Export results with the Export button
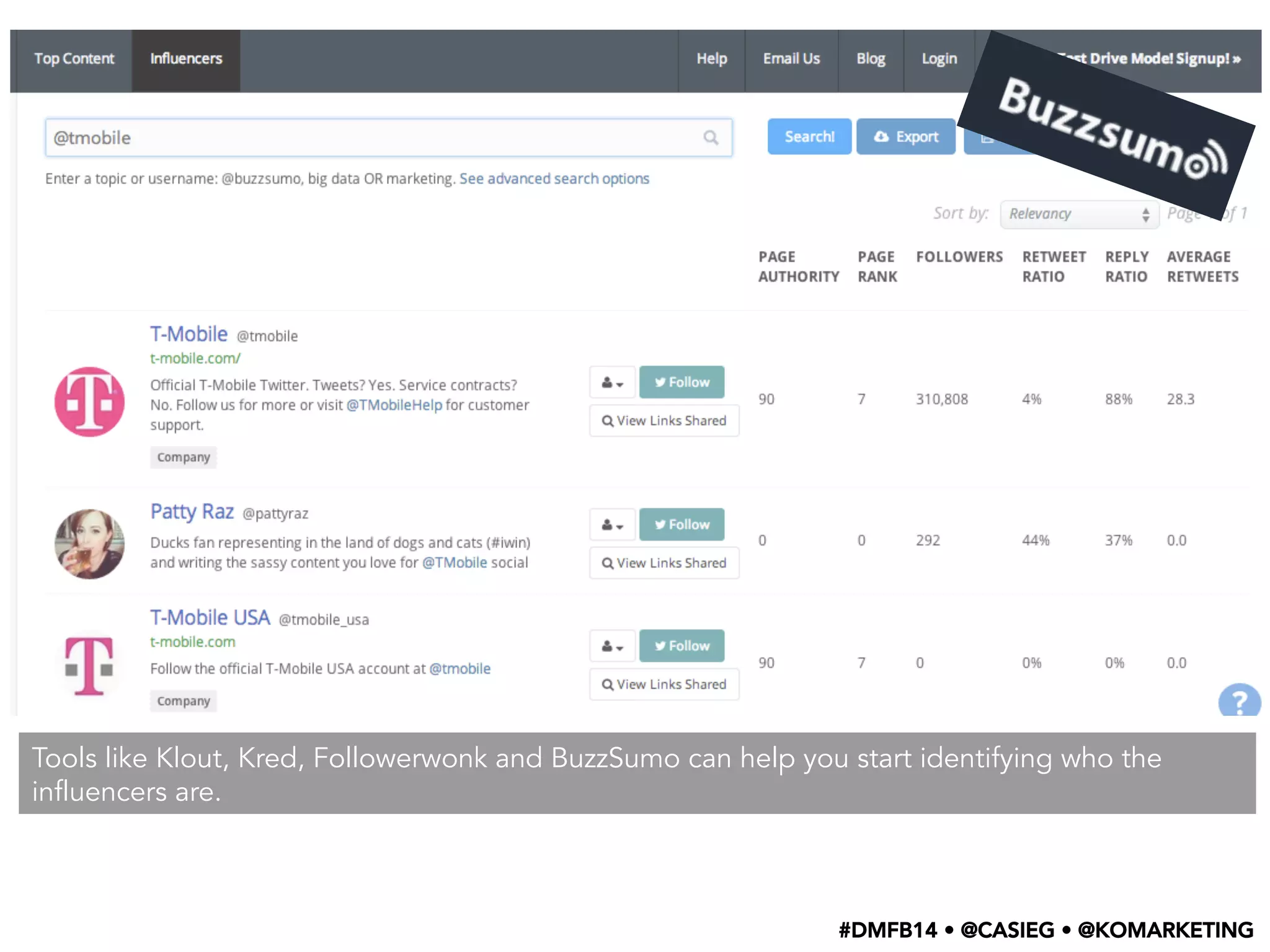This screenshot has width=1270, height=952. coord(906,136)
